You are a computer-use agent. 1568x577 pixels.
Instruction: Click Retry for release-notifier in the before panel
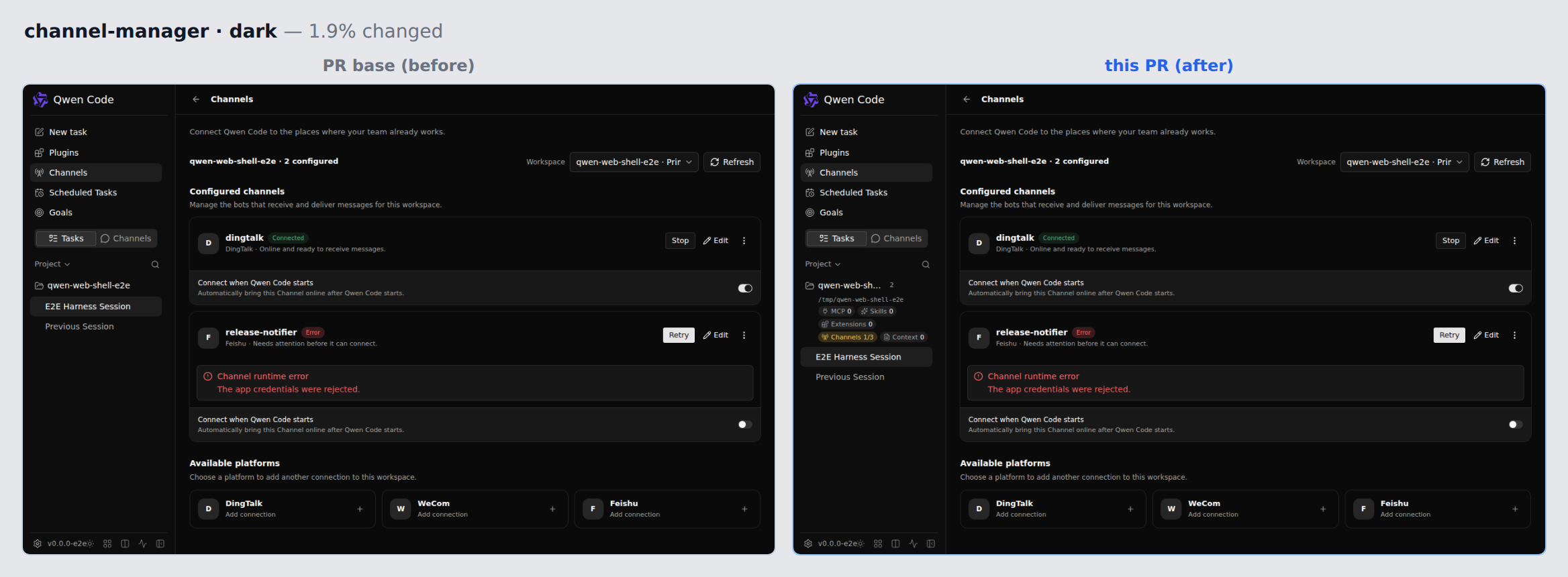click(x=679, y=335)
